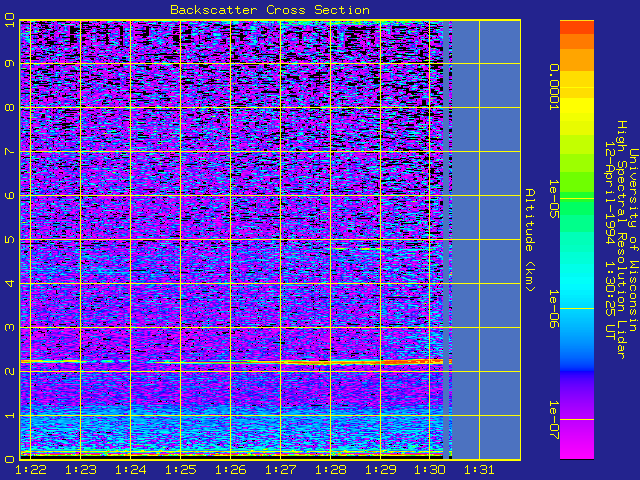Click the red-orange top of the colorbar
The width and height of the screenshot is (640, 480).
point(577,27)
